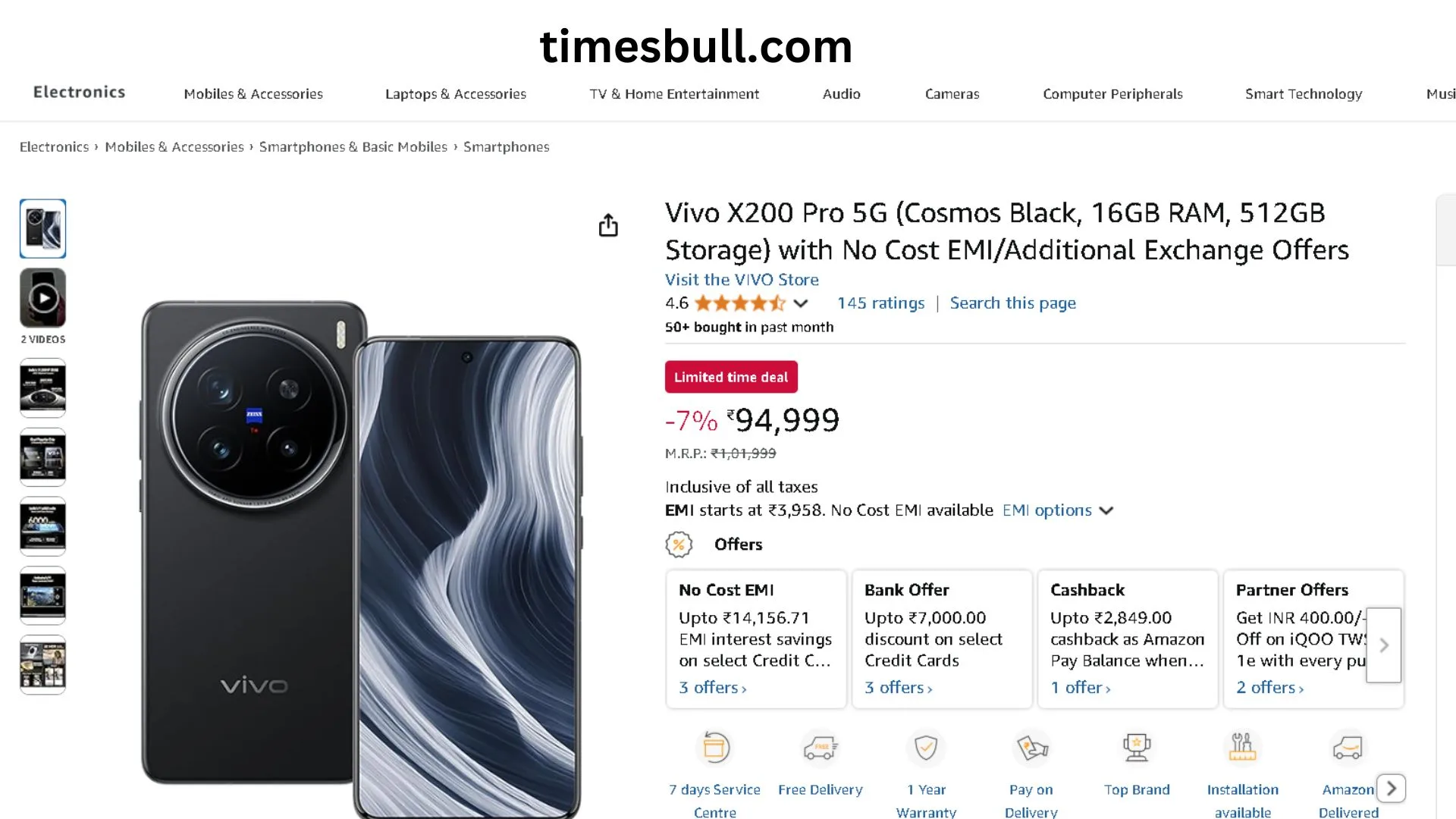
Task: Click the Pay on Delivery icon
Action: pos(1031,748)
